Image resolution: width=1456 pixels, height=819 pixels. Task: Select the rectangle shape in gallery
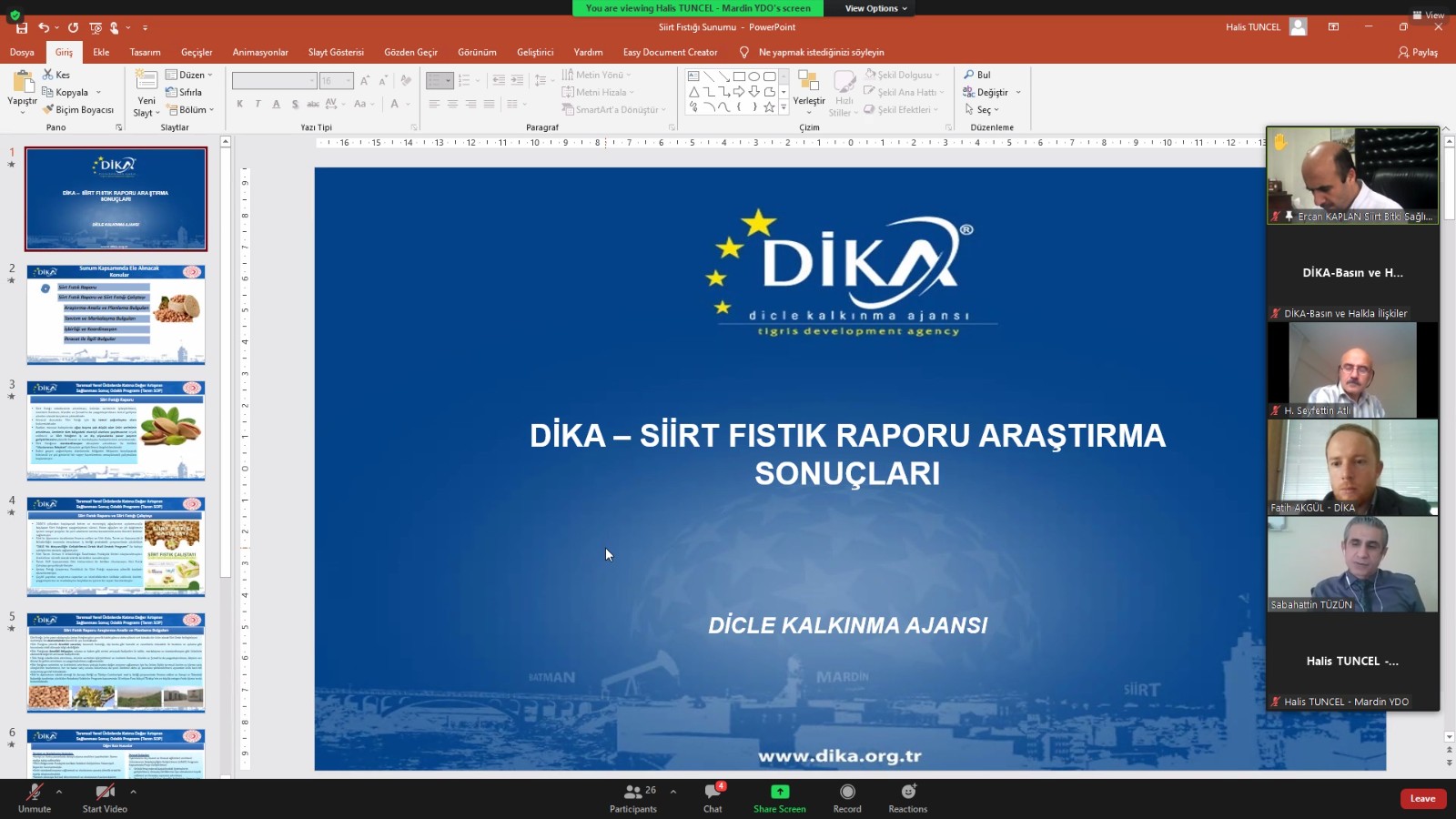[x=739, y=76]
